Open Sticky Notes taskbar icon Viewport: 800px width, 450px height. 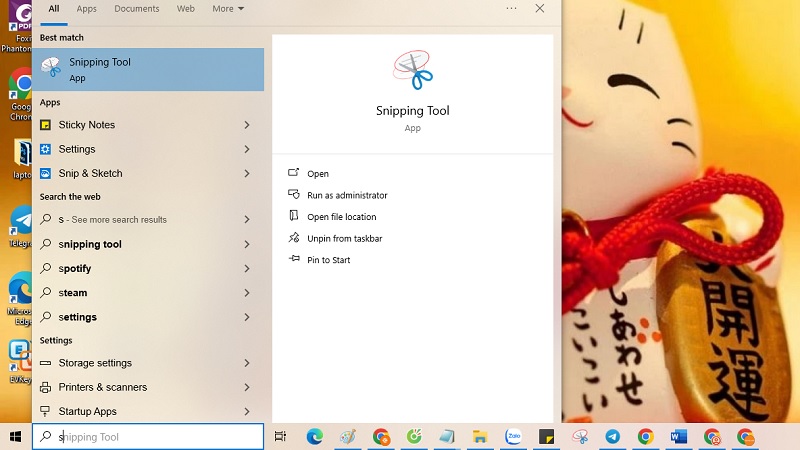point(546,437)
